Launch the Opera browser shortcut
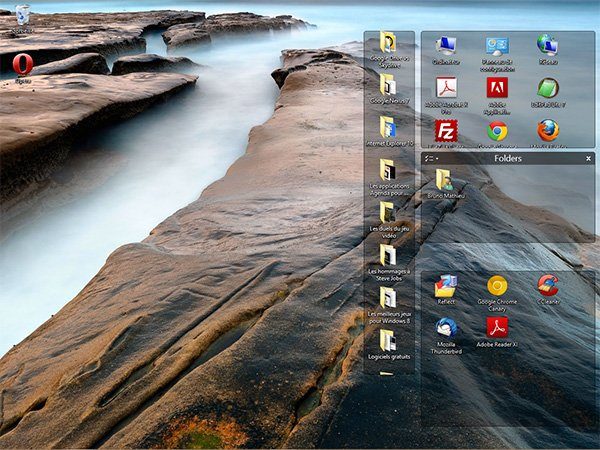 [x=23, y=68]
